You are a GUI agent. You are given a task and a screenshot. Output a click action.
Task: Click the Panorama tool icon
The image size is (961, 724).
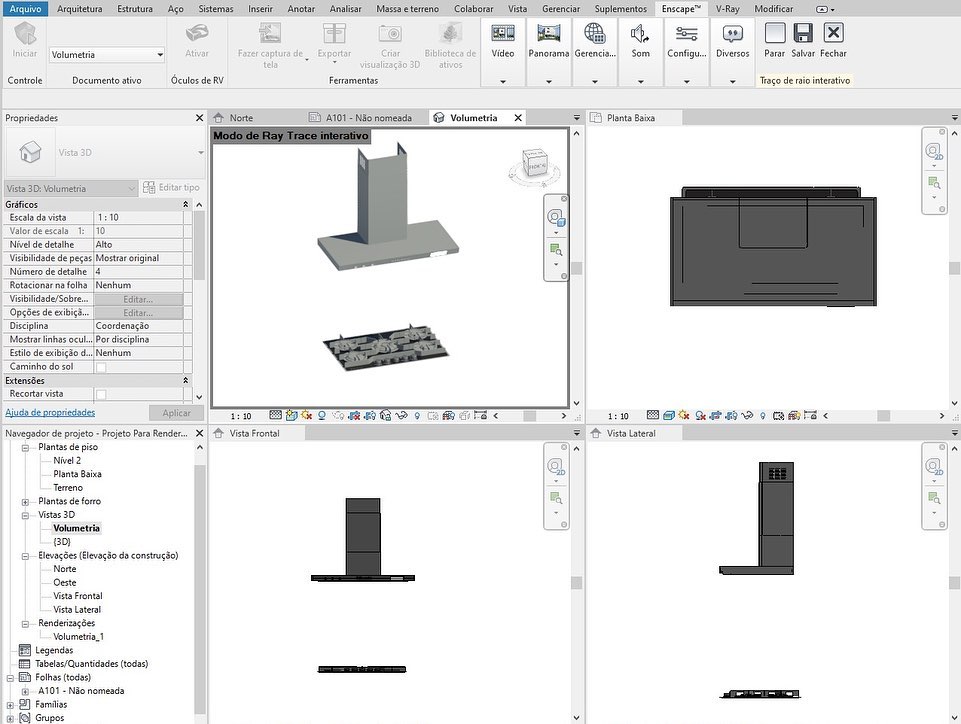click(549, 33)
